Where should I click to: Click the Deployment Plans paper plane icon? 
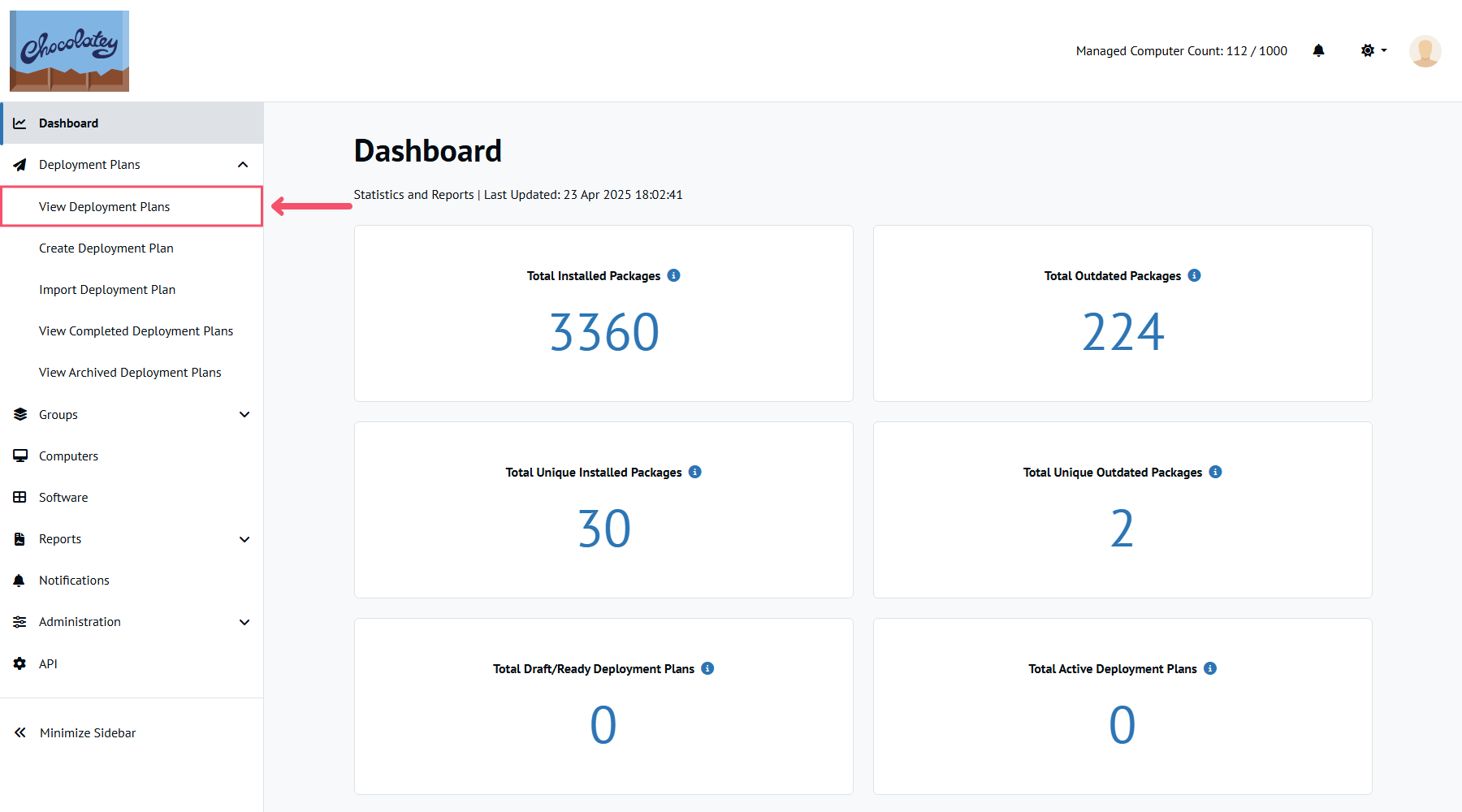click(19, 165)
